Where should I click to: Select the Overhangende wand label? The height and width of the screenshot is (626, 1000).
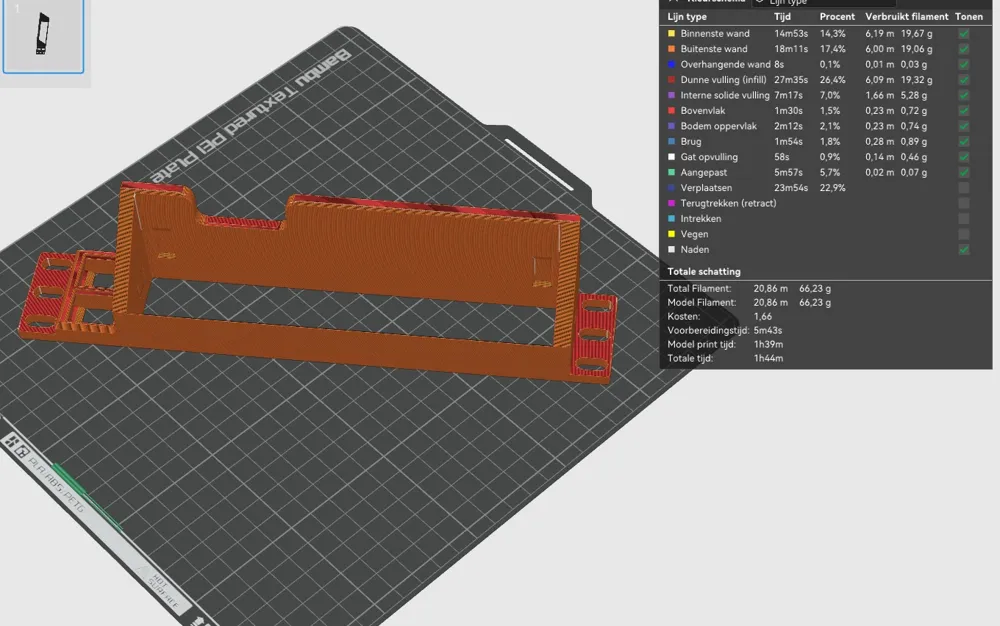tap(725, 64)
